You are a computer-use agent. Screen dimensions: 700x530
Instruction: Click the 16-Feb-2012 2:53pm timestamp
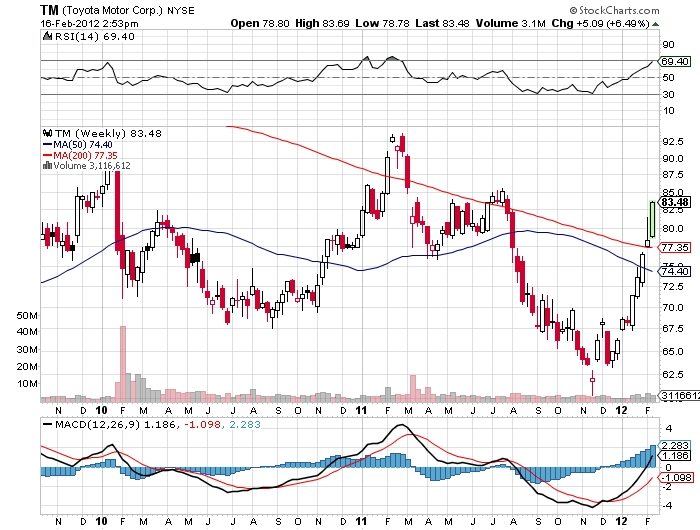(89, 24)
